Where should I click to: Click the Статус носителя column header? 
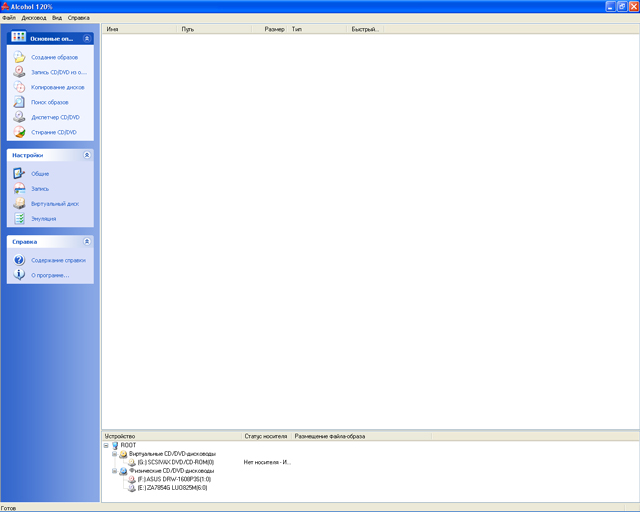tap(267, 436)
